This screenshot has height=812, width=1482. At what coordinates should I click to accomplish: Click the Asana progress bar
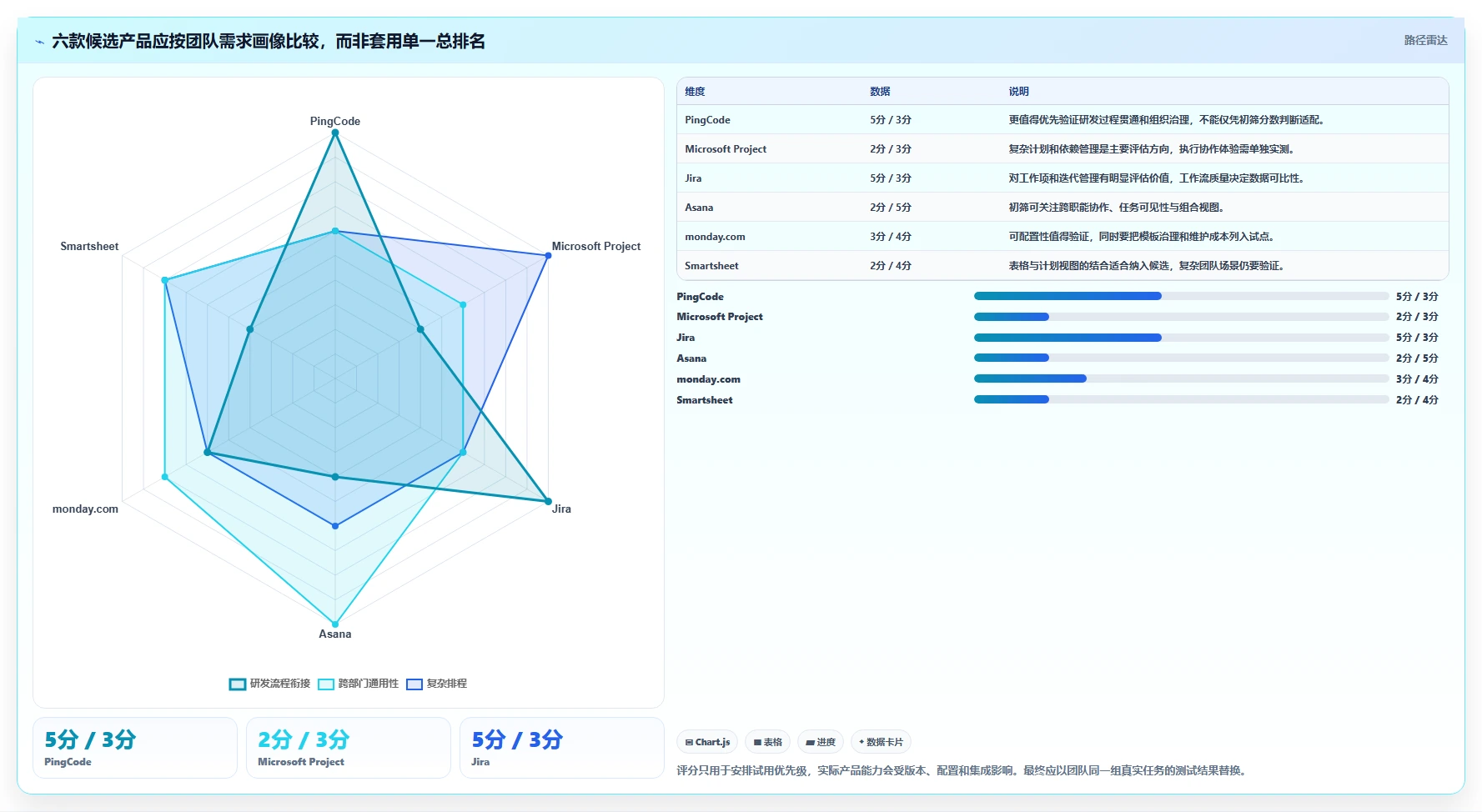click(x=1181, y=358)
